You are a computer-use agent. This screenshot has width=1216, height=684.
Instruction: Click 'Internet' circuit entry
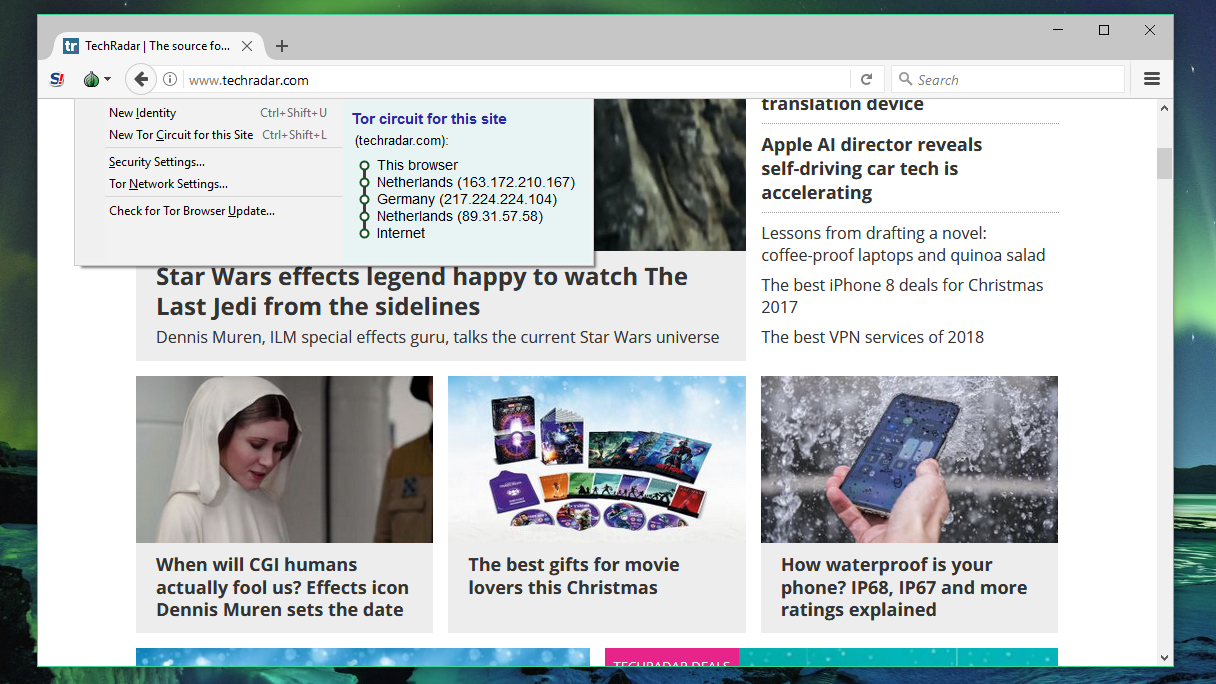(x=401, y=233)
